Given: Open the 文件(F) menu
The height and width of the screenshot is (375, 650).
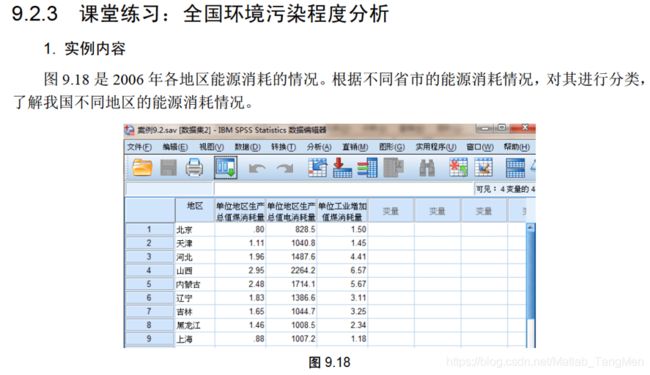Looking at the screenshot, I should point(139,147).
